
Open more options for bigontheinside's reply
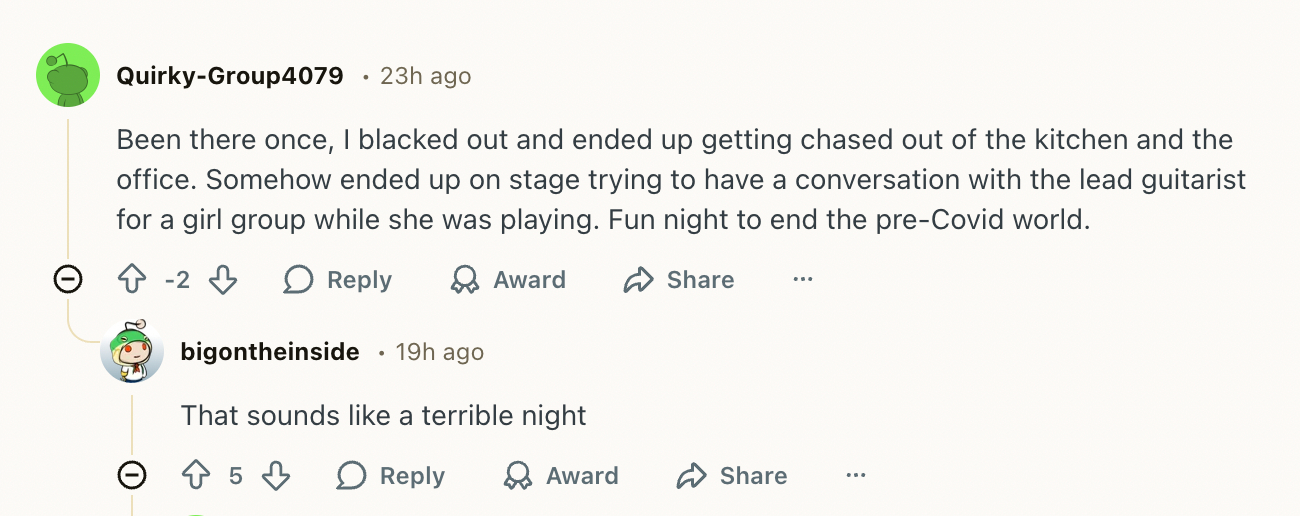855,476
